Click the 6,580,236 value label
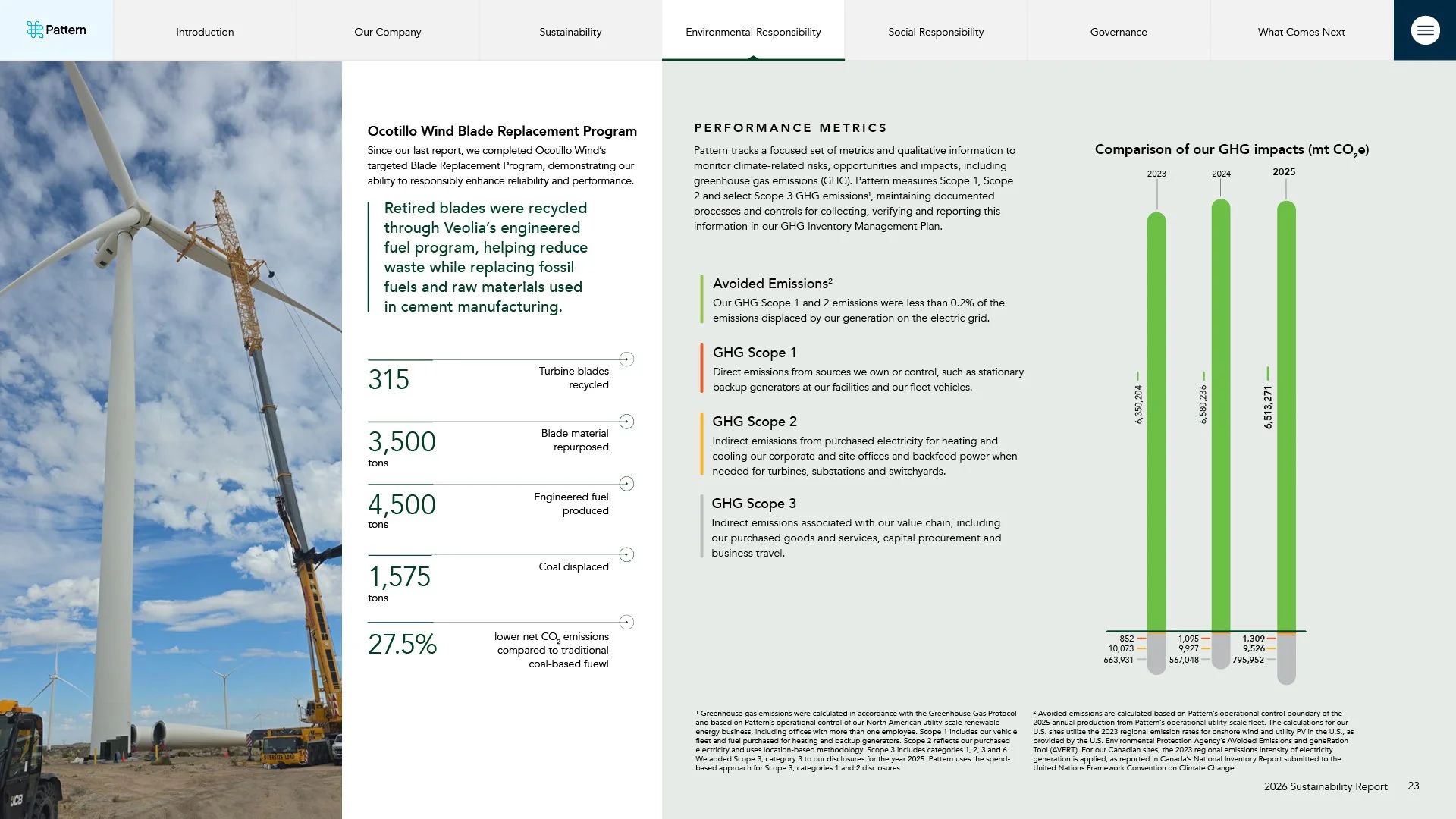 click(1203, 404)
